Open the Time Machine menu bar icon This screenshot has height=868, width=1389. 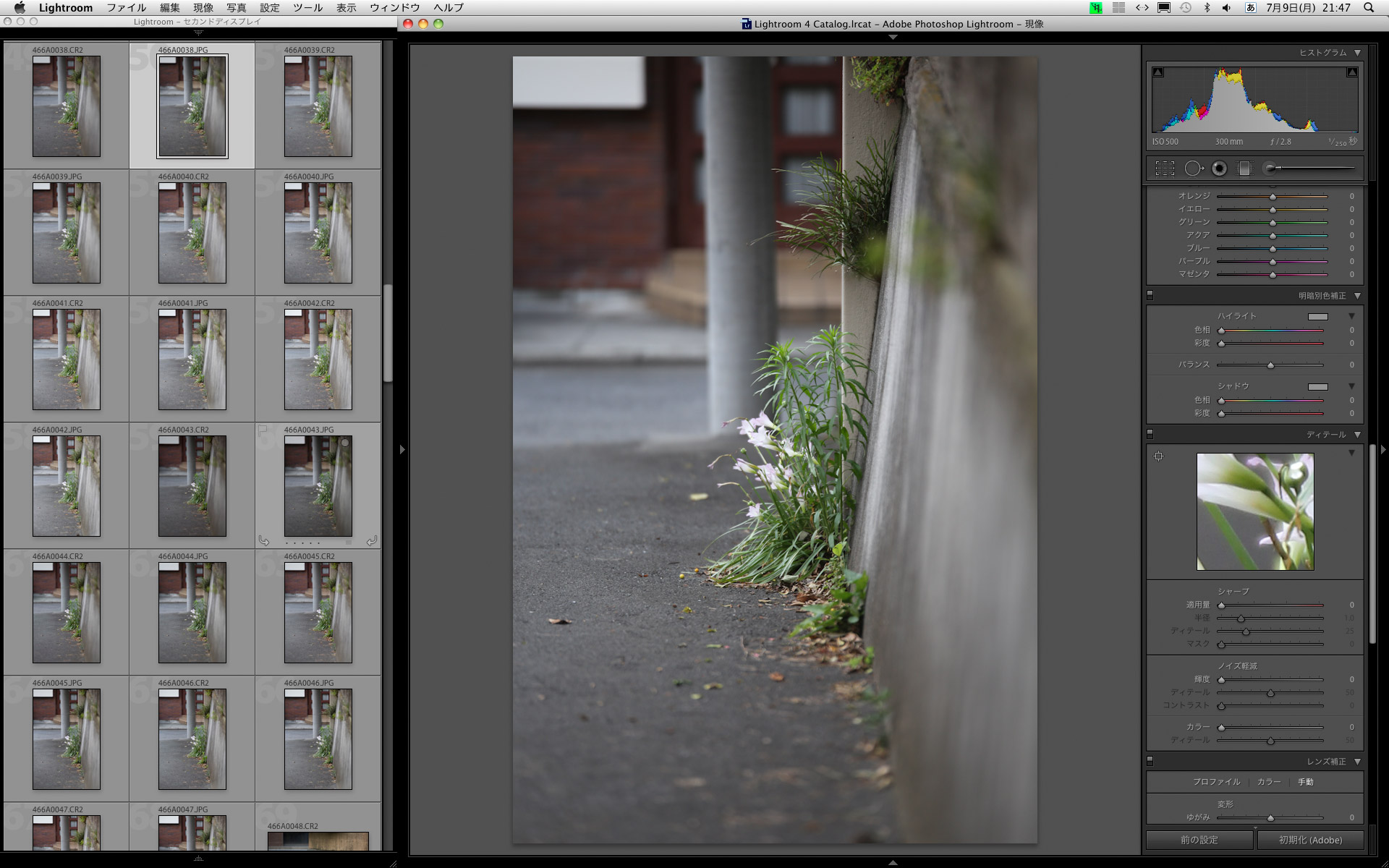tap(1186, 8)
